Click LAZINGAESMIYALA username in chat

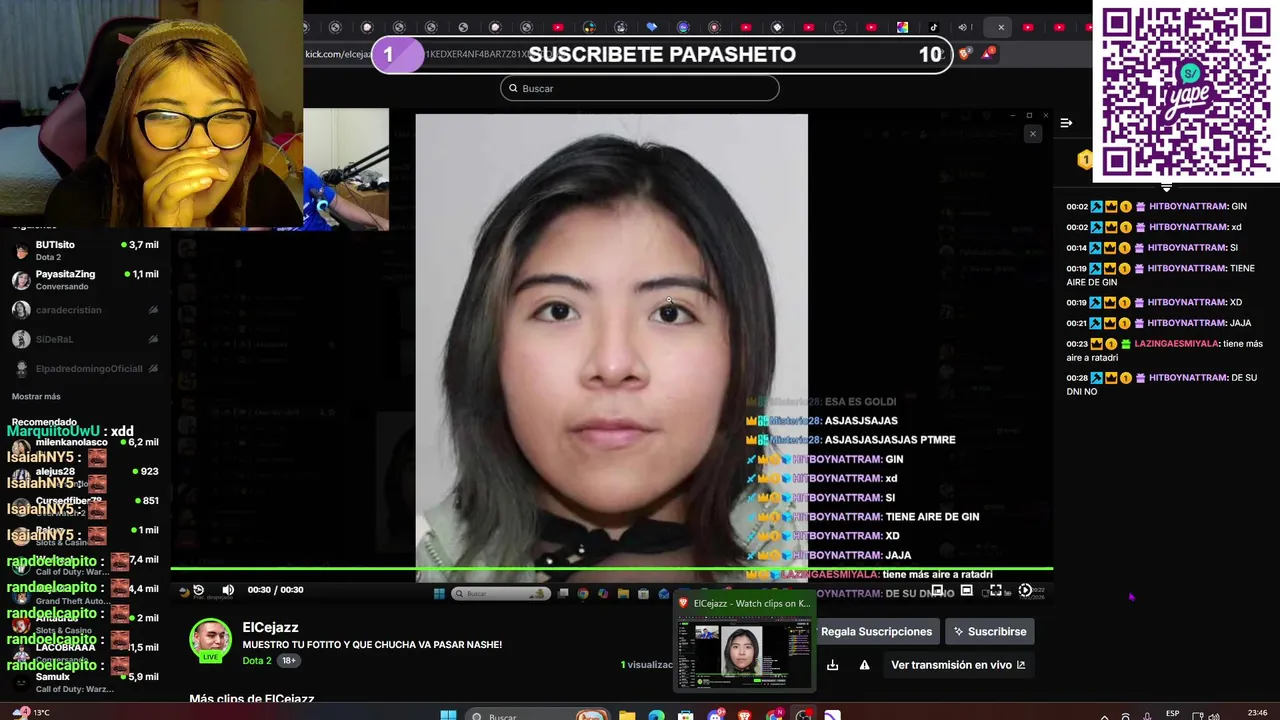tap(1177, 344)
